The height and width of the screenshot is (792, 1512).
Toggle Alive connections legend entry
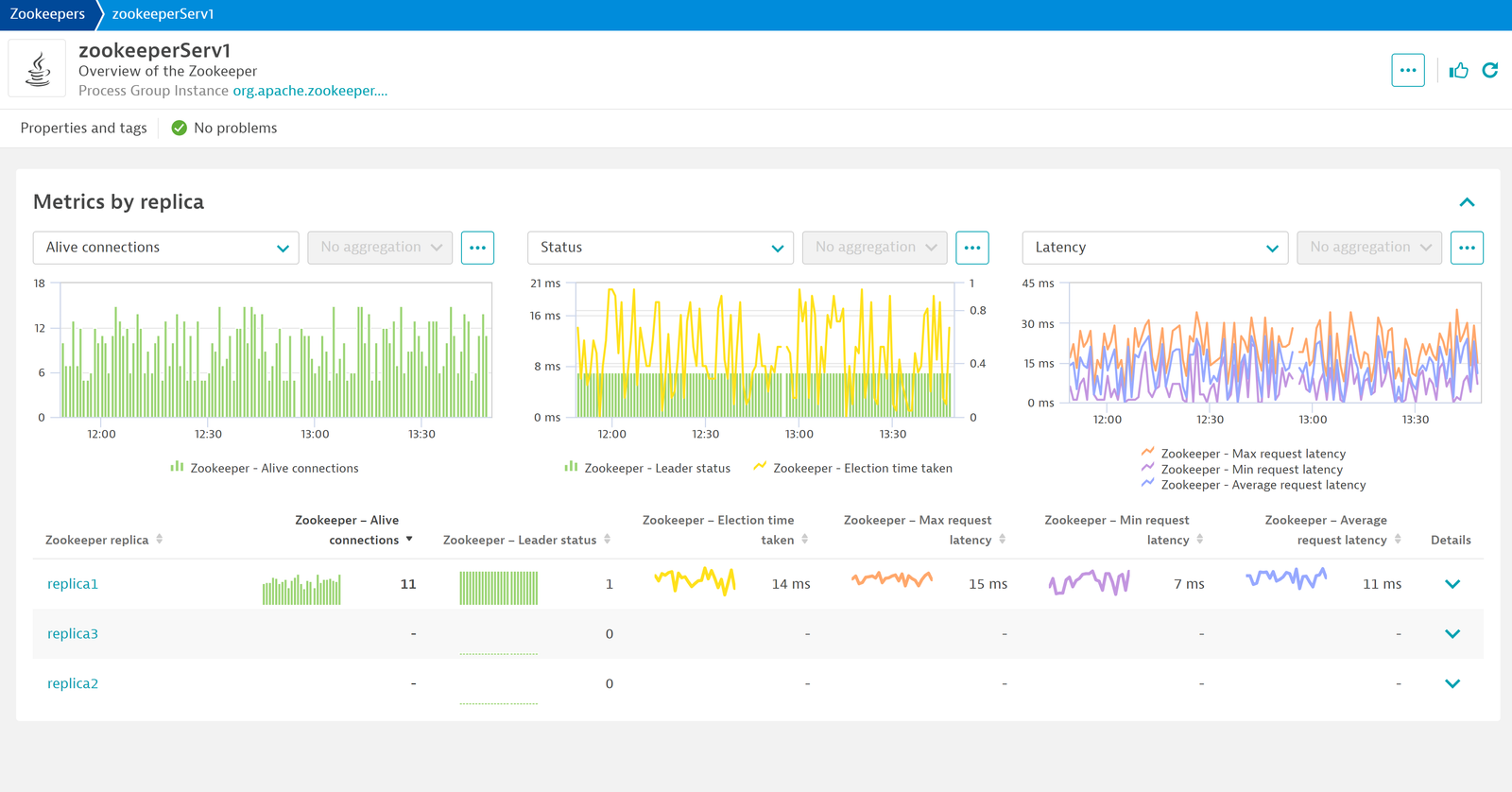(x=265, y=468)
